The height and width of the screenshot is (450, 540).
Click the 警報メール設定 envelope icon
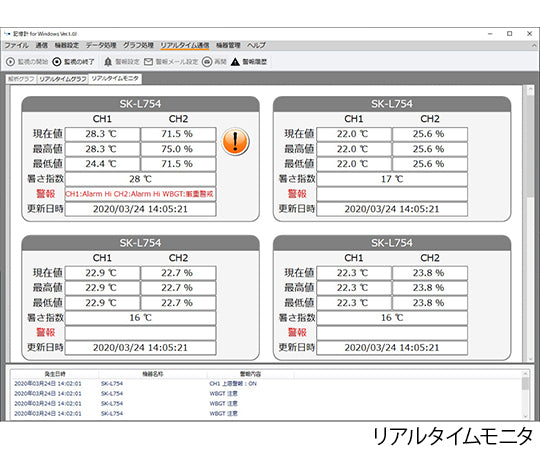[x=148, y=62]
